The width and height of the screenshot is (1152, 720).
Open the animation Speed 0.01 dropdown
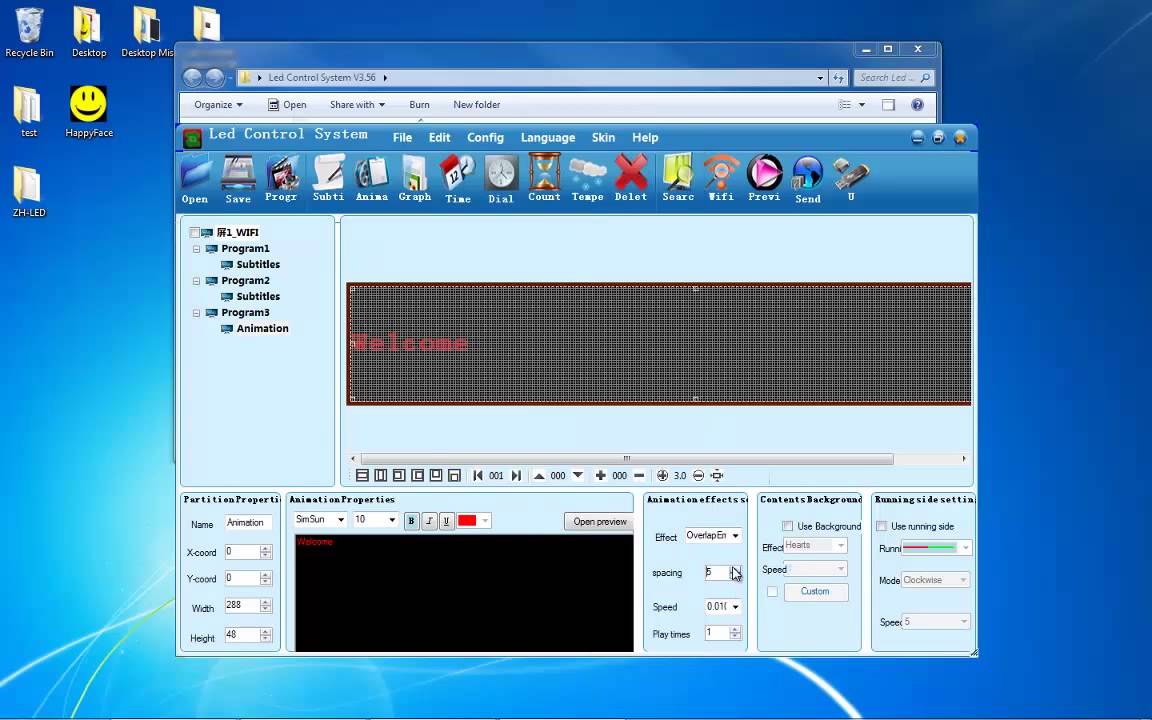735,607
